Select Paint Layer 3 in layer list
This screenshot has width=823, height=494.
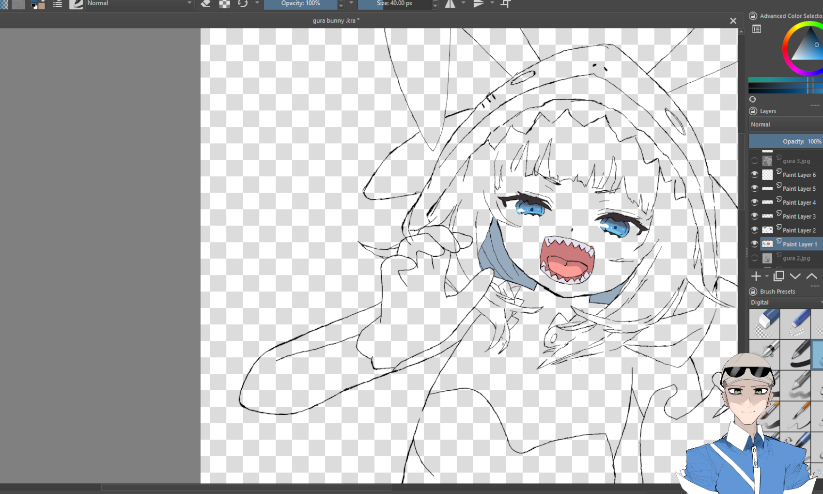tap(799, 216)
